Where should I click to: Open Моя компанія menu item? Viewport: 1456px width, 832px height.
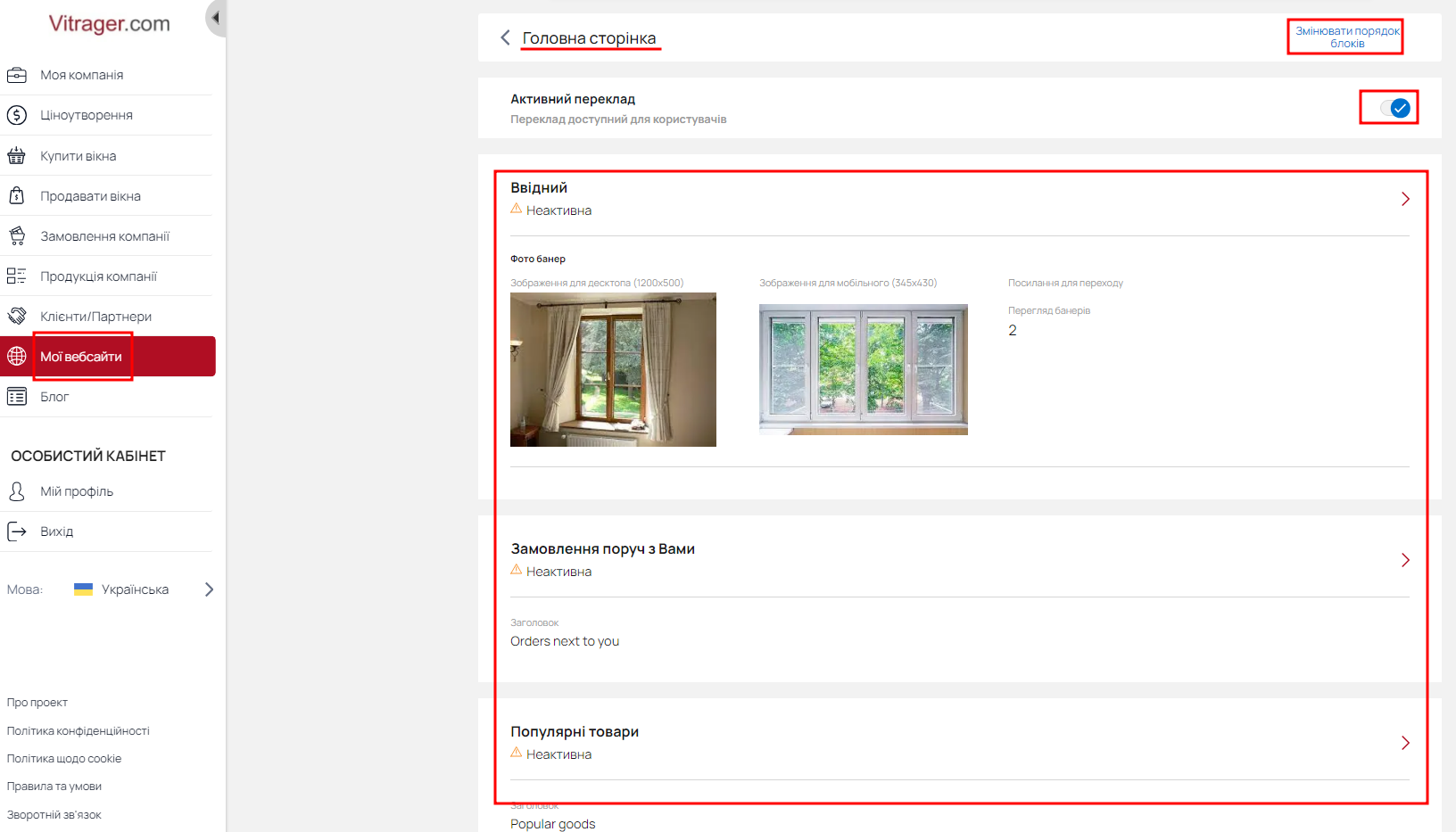pyautogui.click(x=108, y=75)
